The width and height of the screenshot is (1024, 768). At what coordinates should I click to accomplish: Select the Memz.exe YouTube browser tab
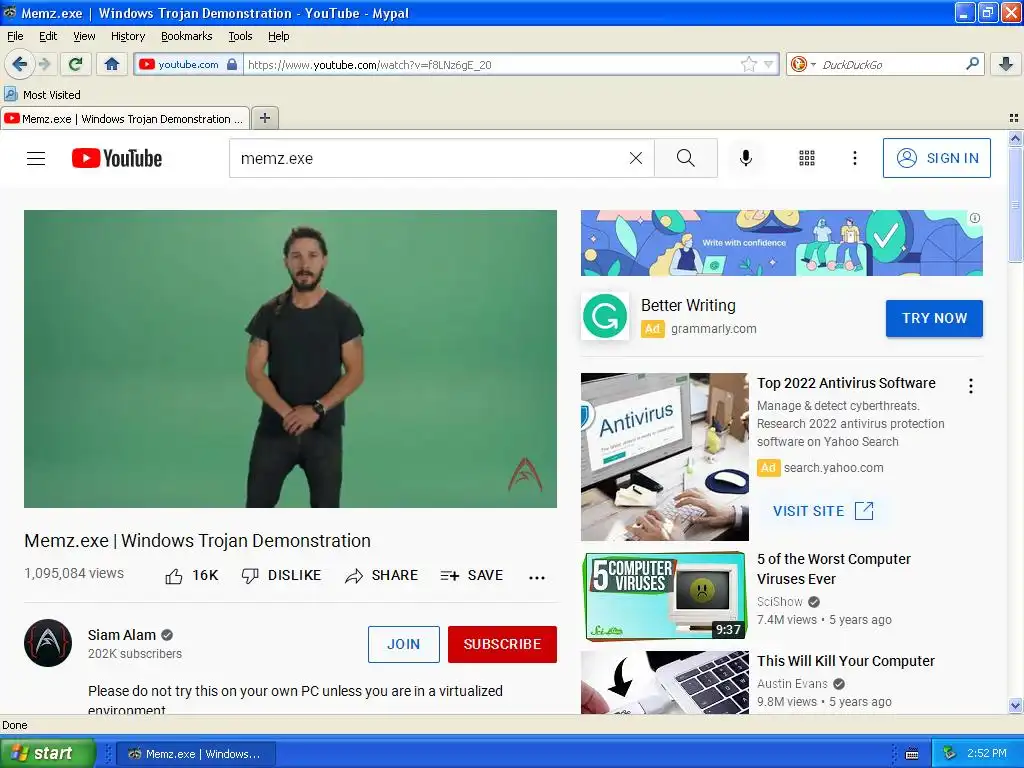[x=125, y=119]
